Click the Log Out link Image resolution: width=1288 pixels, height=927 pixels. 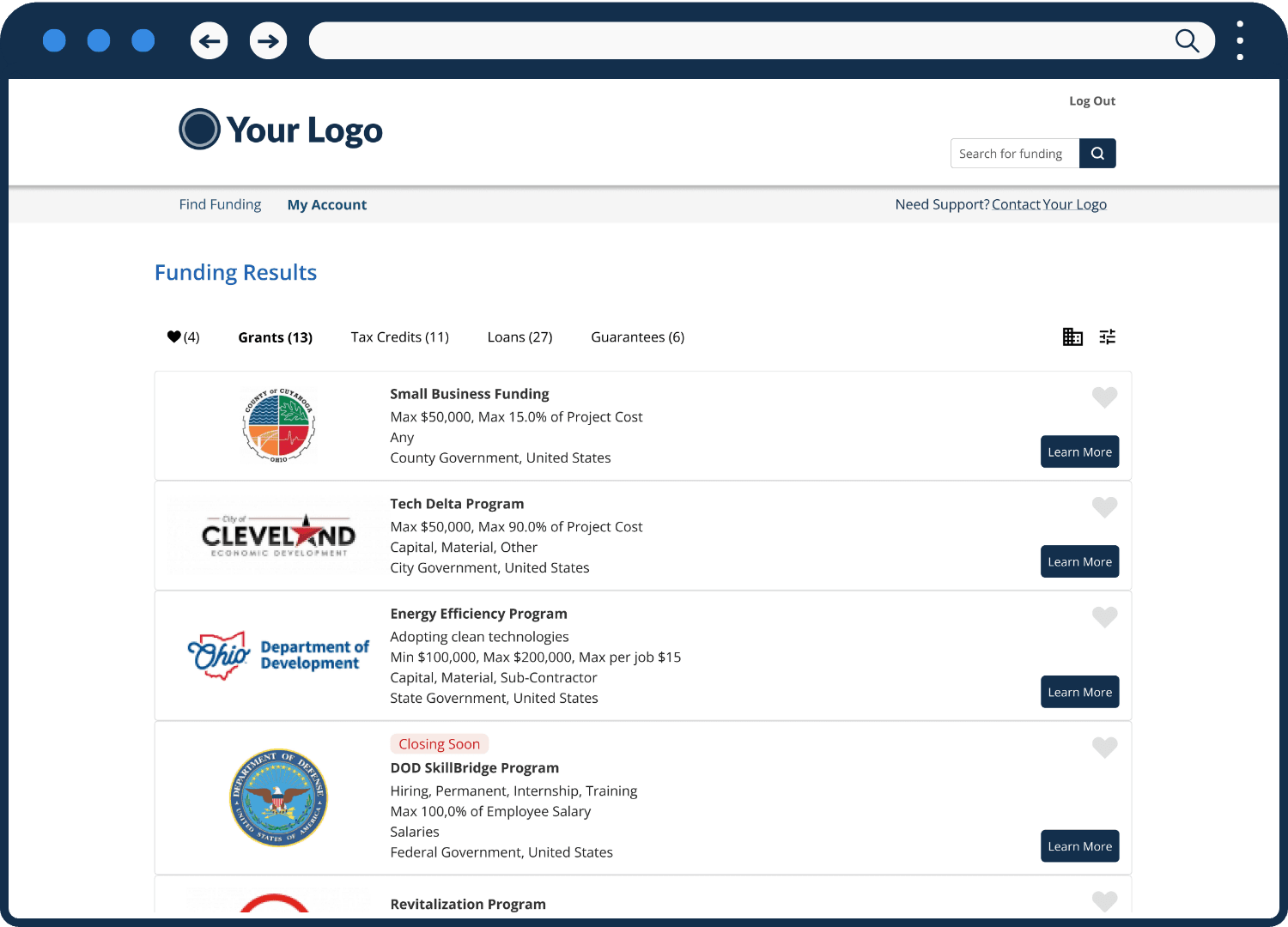coord(1091,100)
